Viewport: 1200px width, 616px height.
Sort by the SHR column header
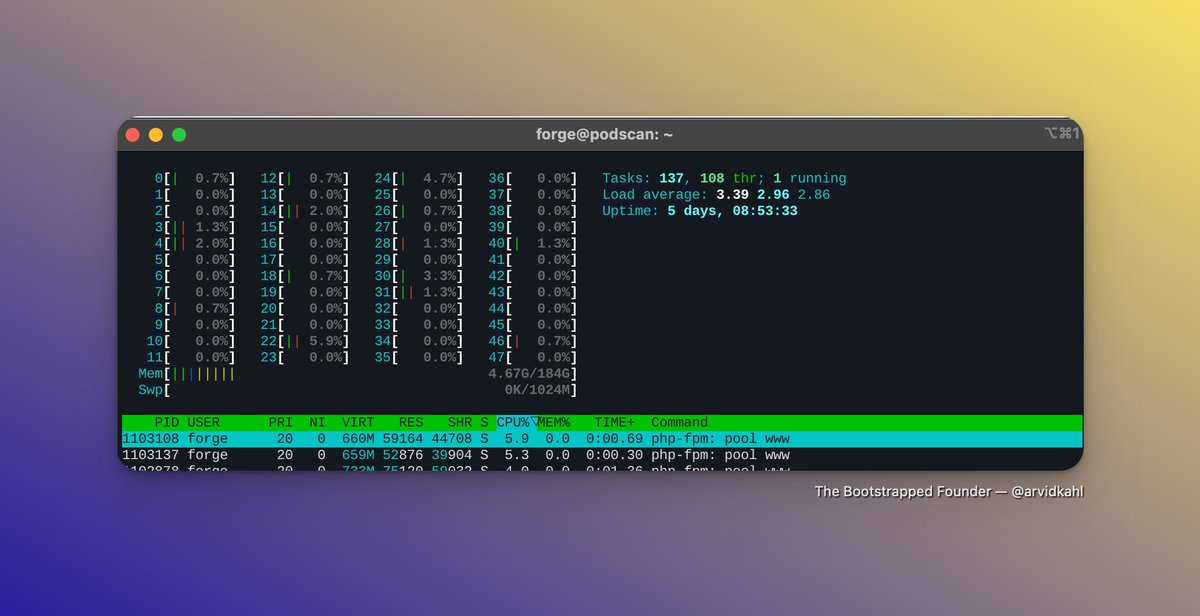click(460, 422)
